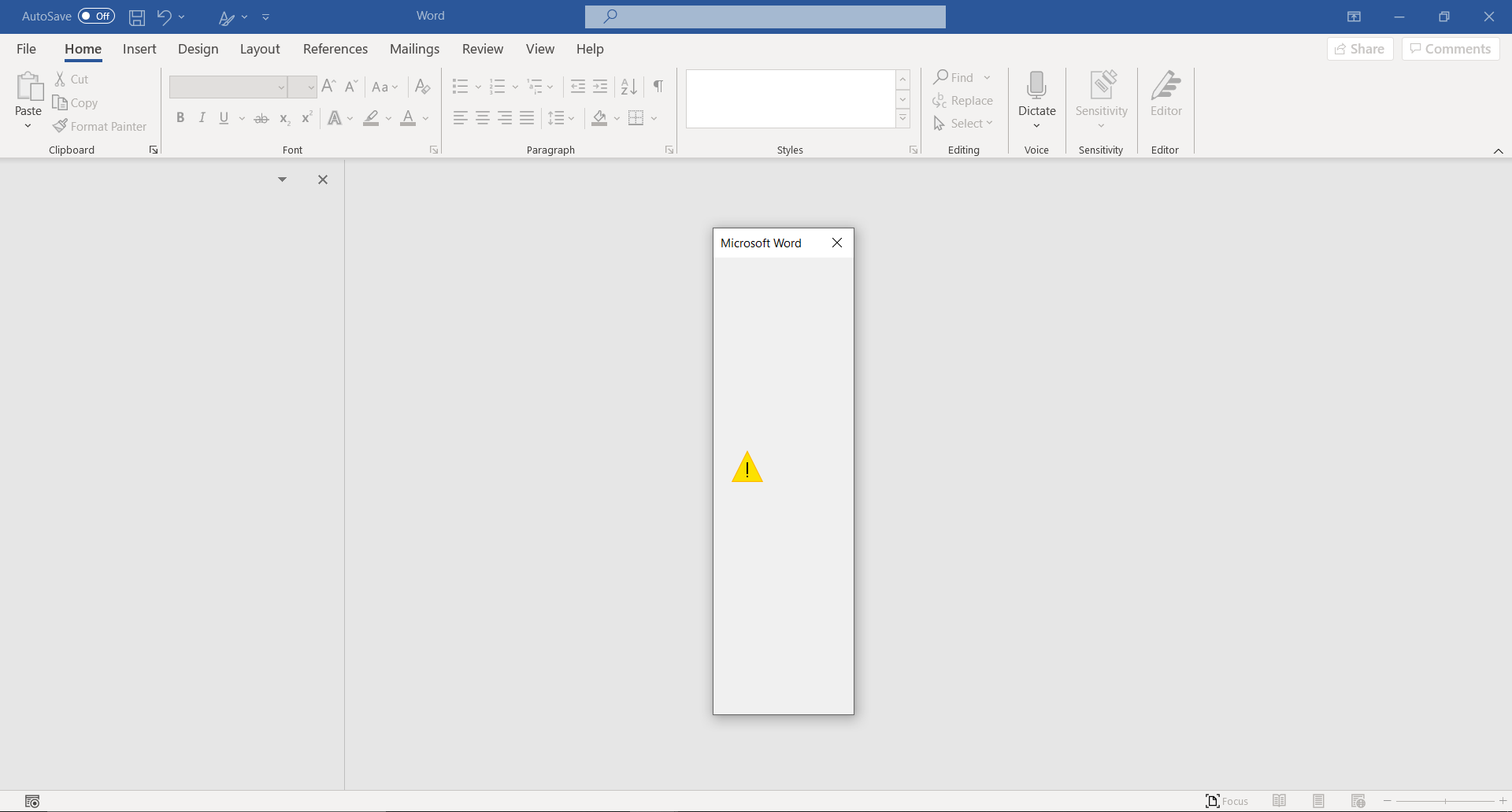The width and height of the screenshot is (1512, 812).
Task: Toggle Bold formatting
Action: pyautogui.click(x=180, y=117)
